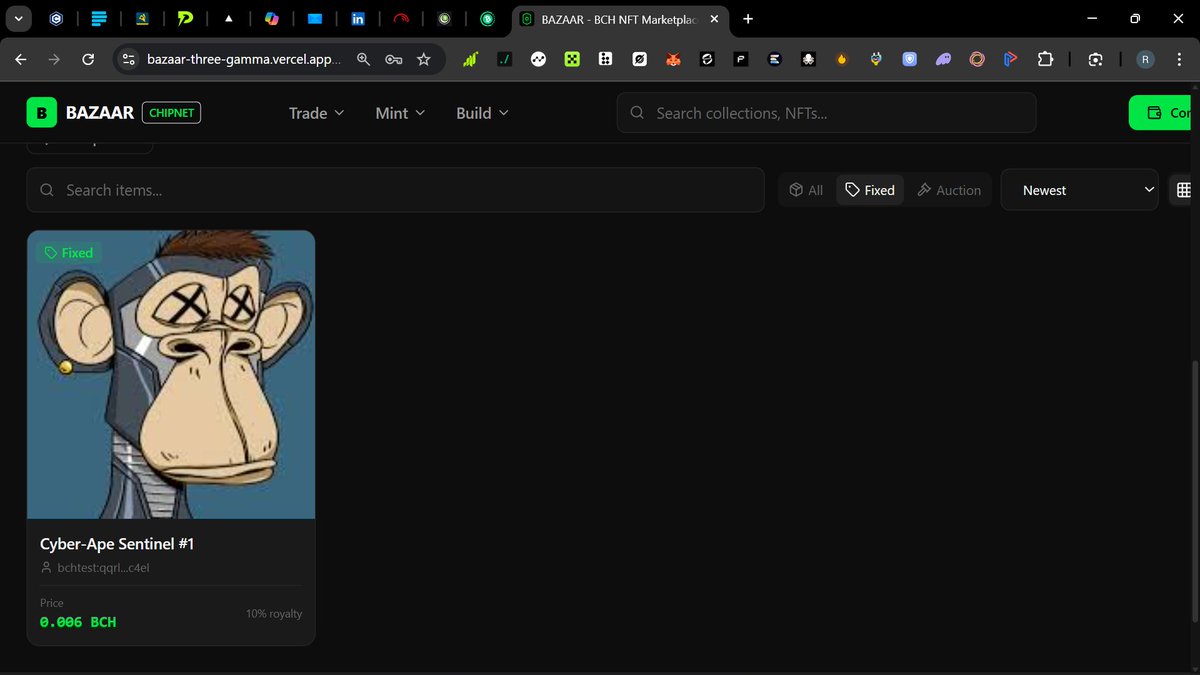This screenshot has height=675, width=1200.
Task: Open the Trade dropdown menu
Action: coord(316,113)
